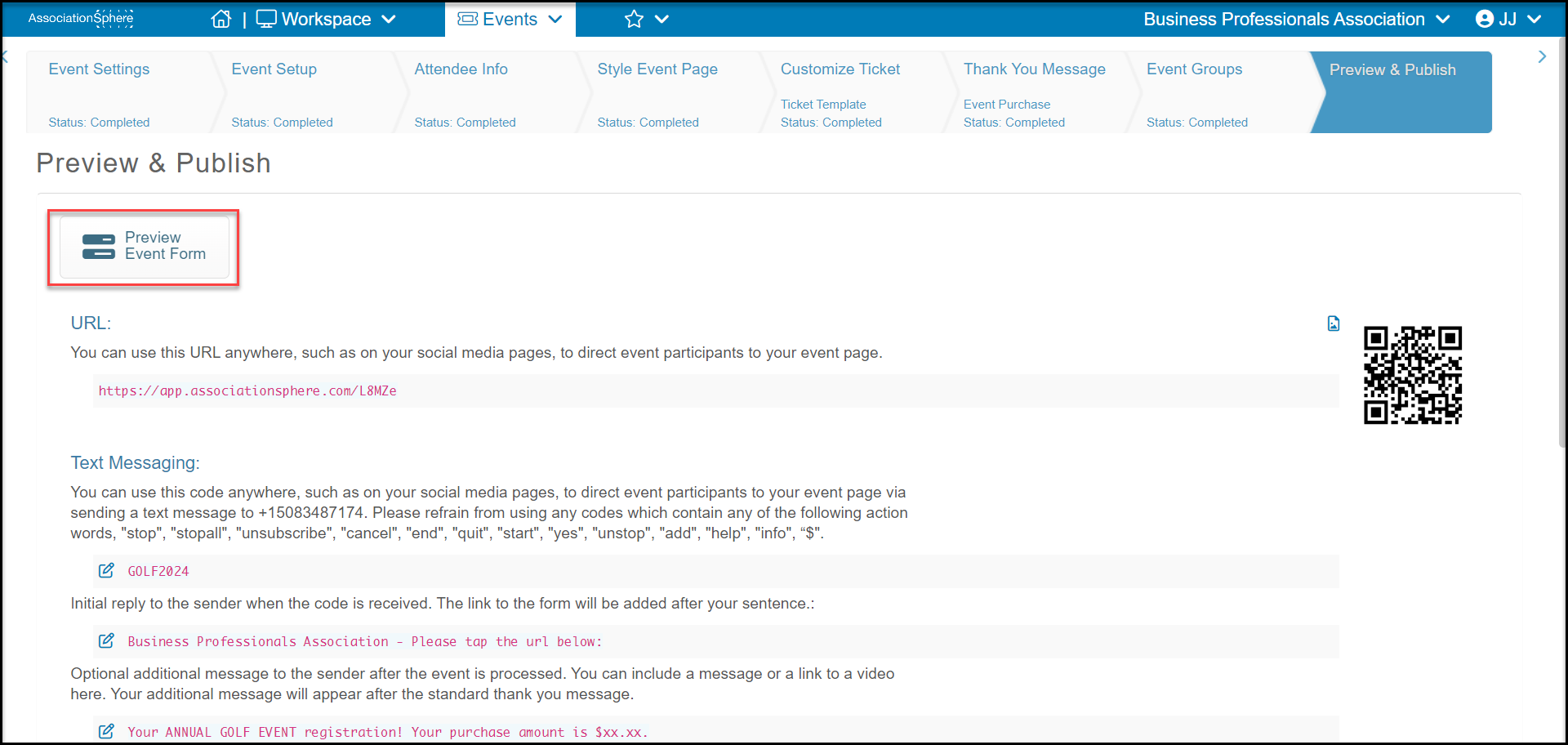Select the Preview & Publish step
This screenshot has height=745, width=1568.
[1401, 92]
